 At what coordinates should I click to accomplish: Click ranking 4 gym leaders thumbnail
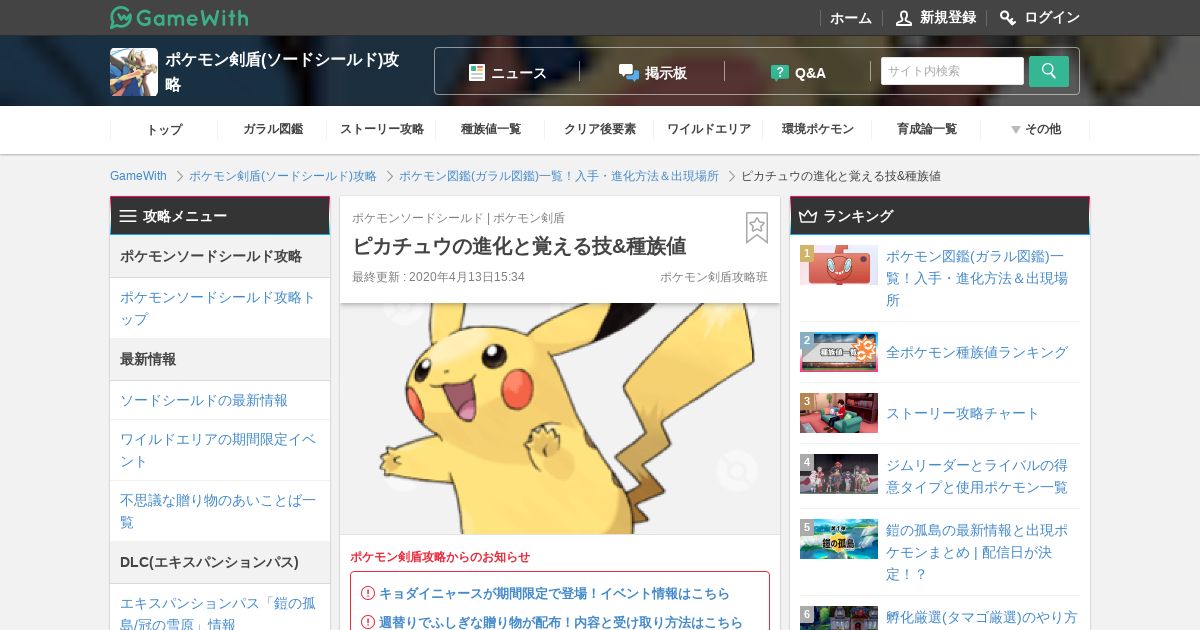[839, 474]
